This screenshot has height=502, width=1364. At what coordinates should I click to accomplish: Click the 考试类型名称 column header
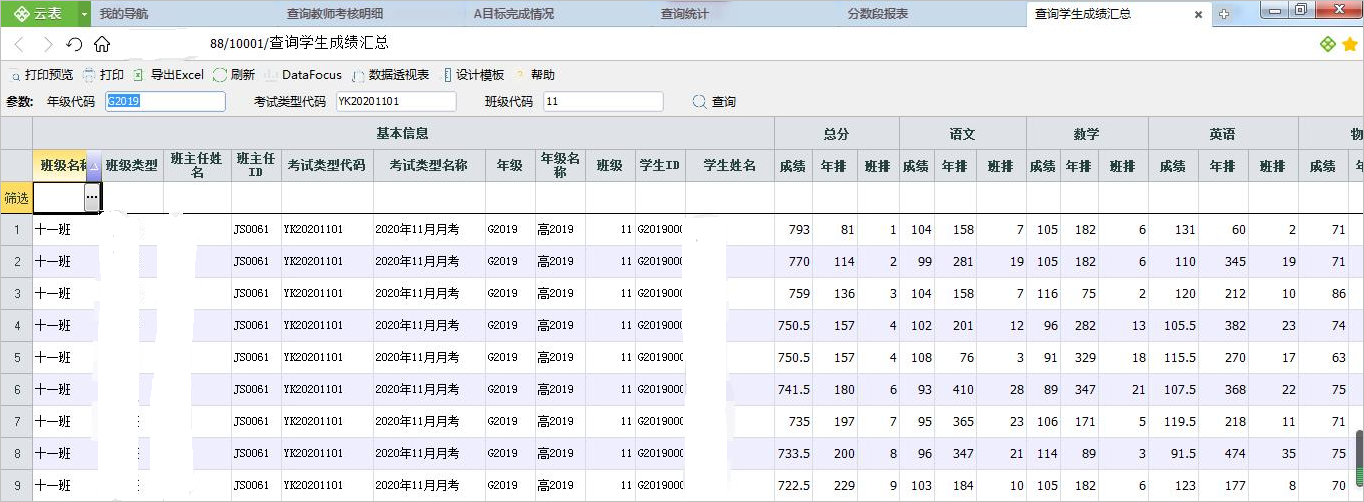point(429,166)
